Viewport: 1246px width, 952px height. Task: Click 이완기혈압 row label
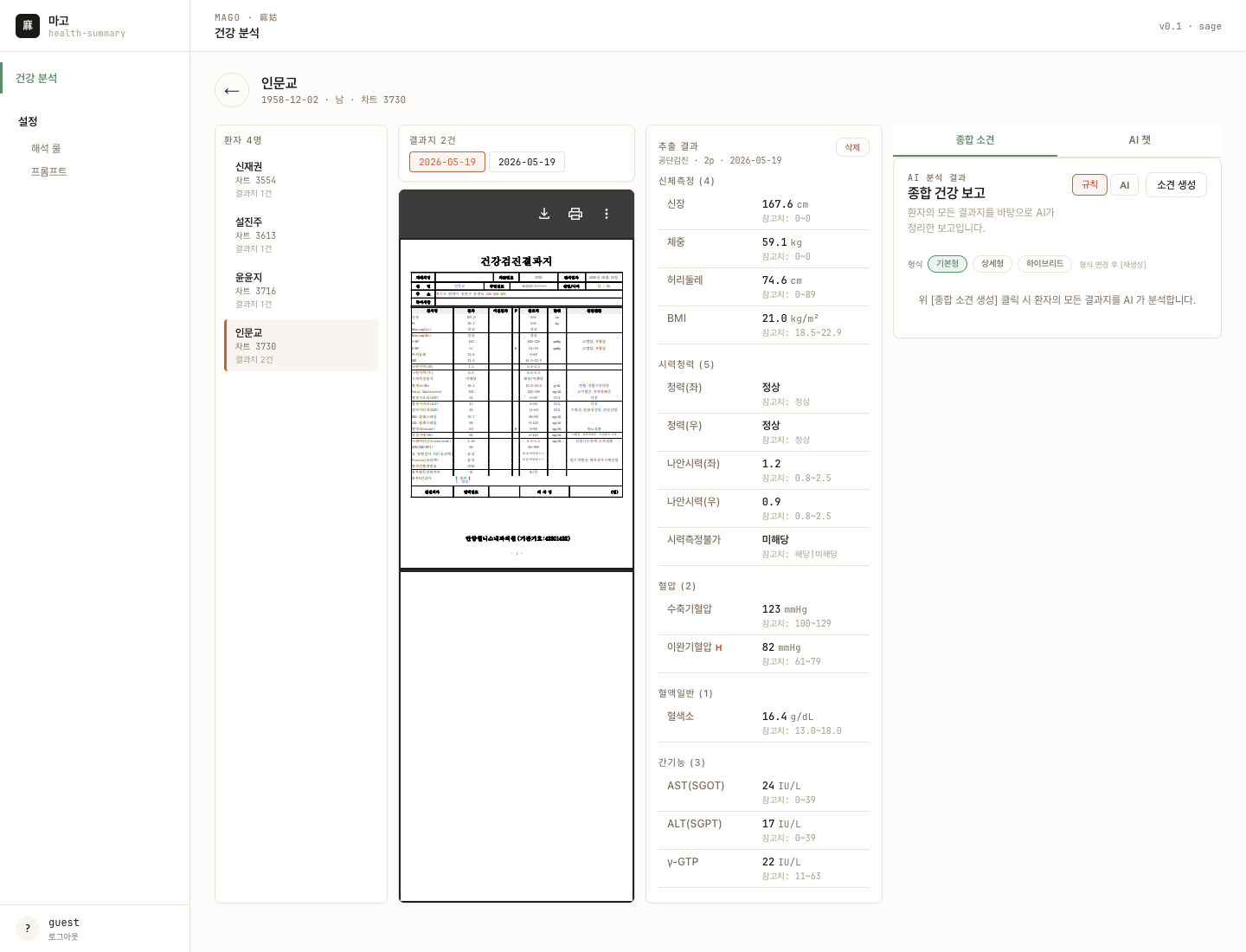click(x=690, y=647)
